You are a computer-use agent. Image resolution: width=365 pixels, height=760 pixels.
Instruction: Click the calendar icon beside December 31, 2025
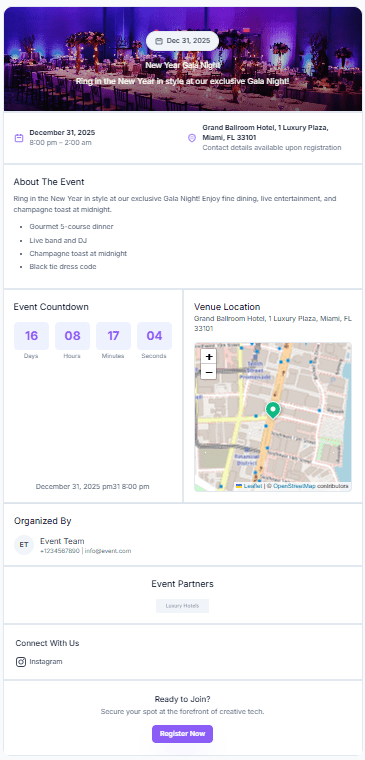click(19, 138)
